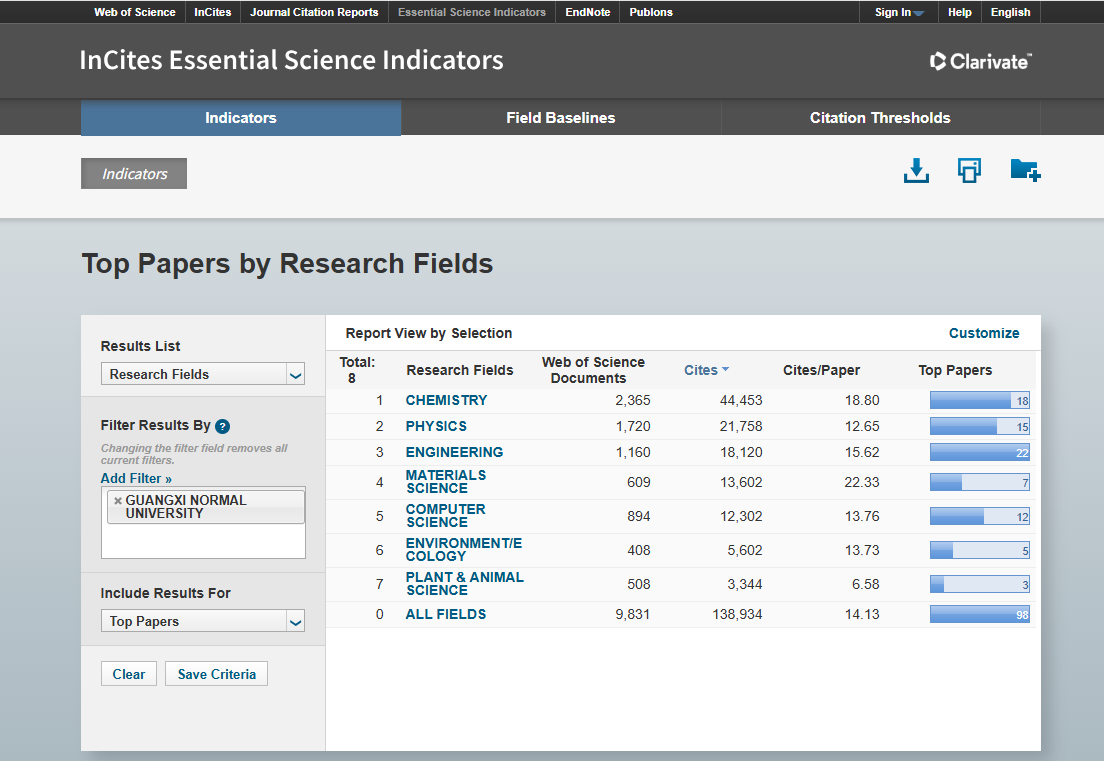1104x761 pixels.
Task: Open the ENVIRONMENT/ECOLOGY research field
Action: click(463, 549)
